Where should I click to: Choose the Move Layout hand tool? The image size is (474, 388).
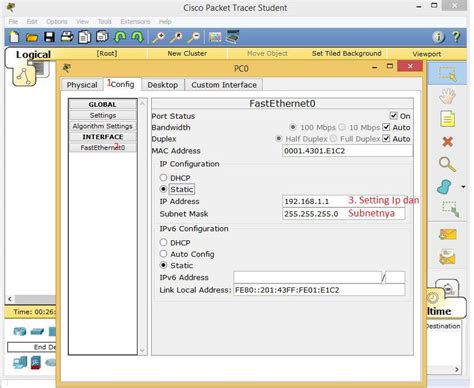pyautogui.click(x=447, y=96)
